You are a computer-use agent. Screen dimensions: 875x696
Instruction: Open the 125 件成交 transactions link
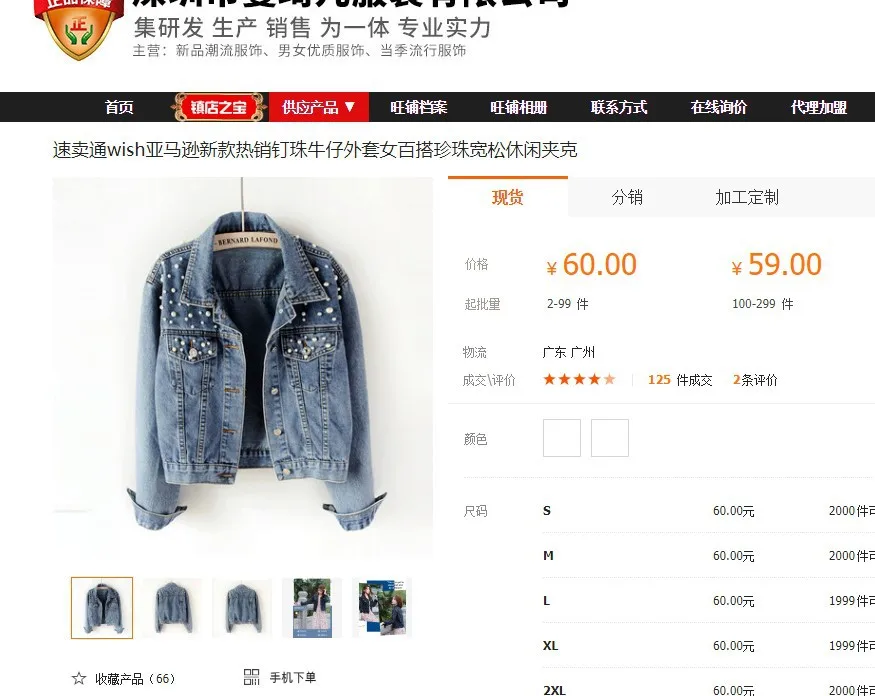click(x=680, y=380)
